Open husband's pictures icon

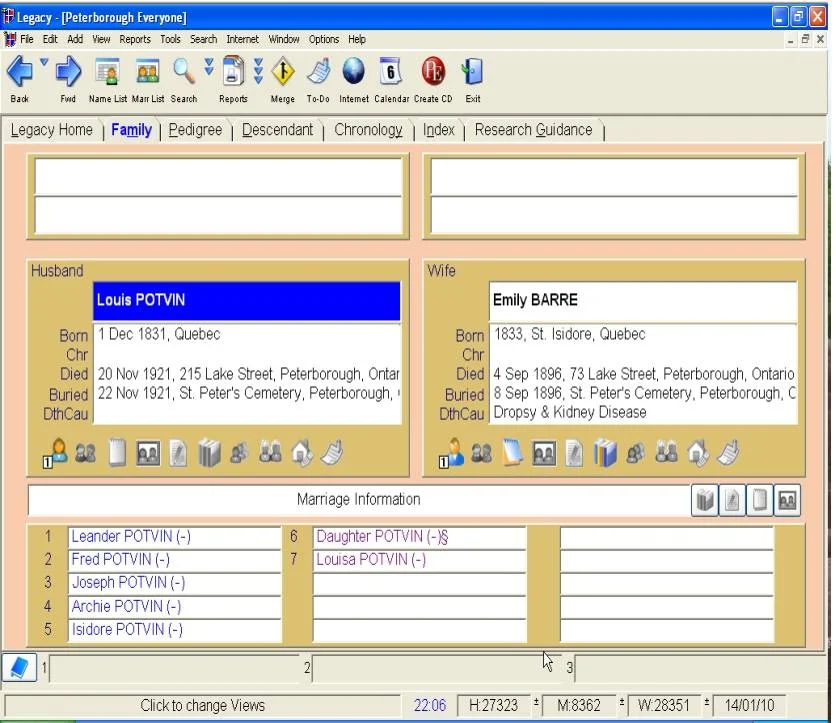click(x=148, y=454)
